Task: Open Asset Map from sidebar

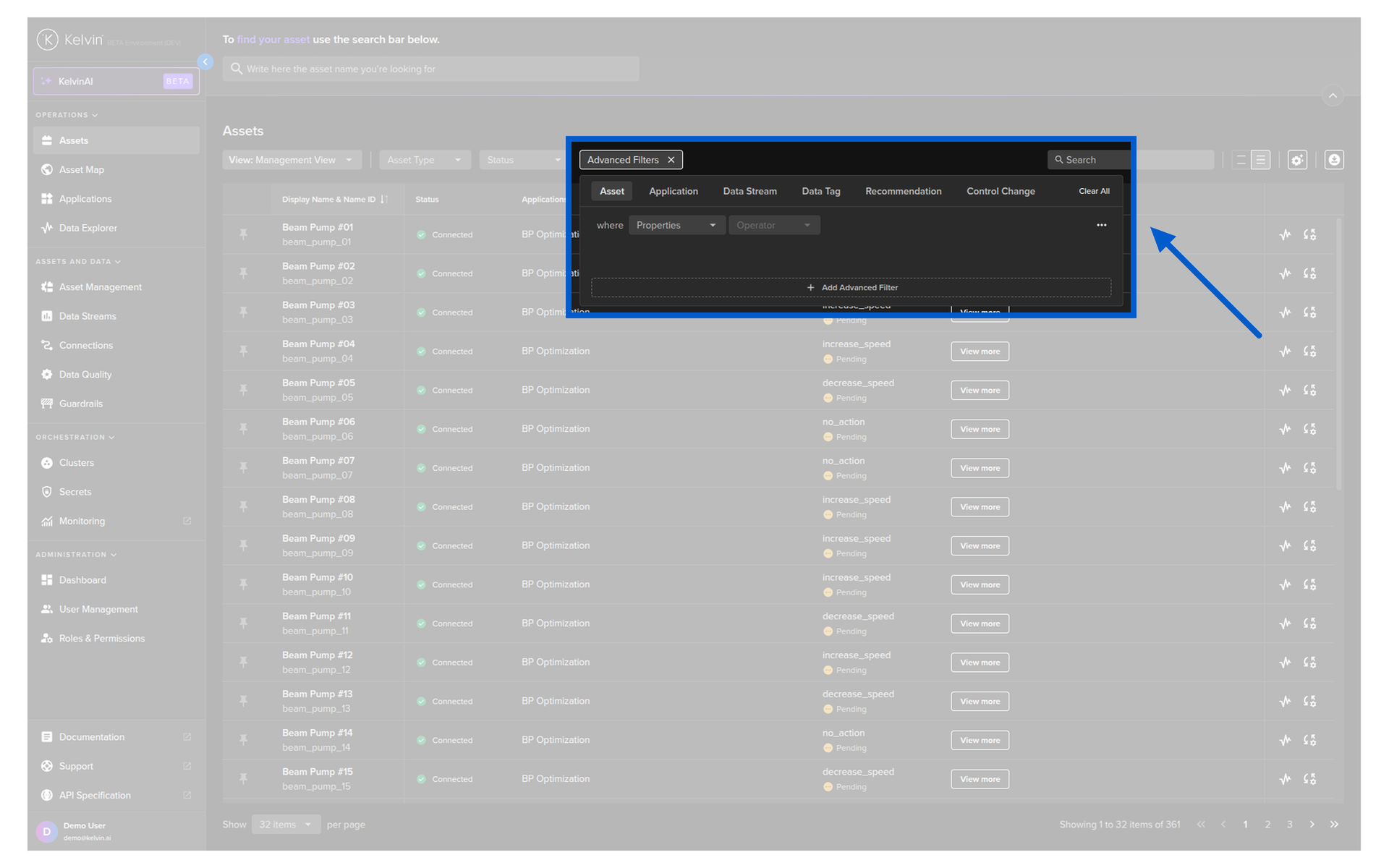Action: (81, 169)
